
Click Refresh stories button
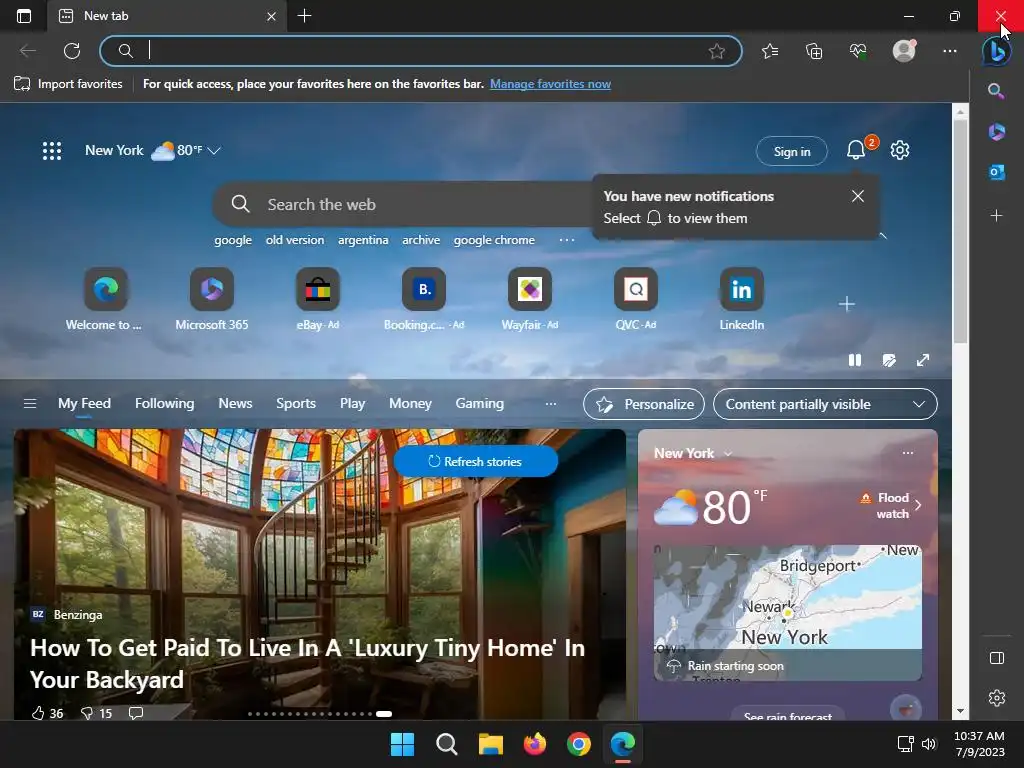475,461
